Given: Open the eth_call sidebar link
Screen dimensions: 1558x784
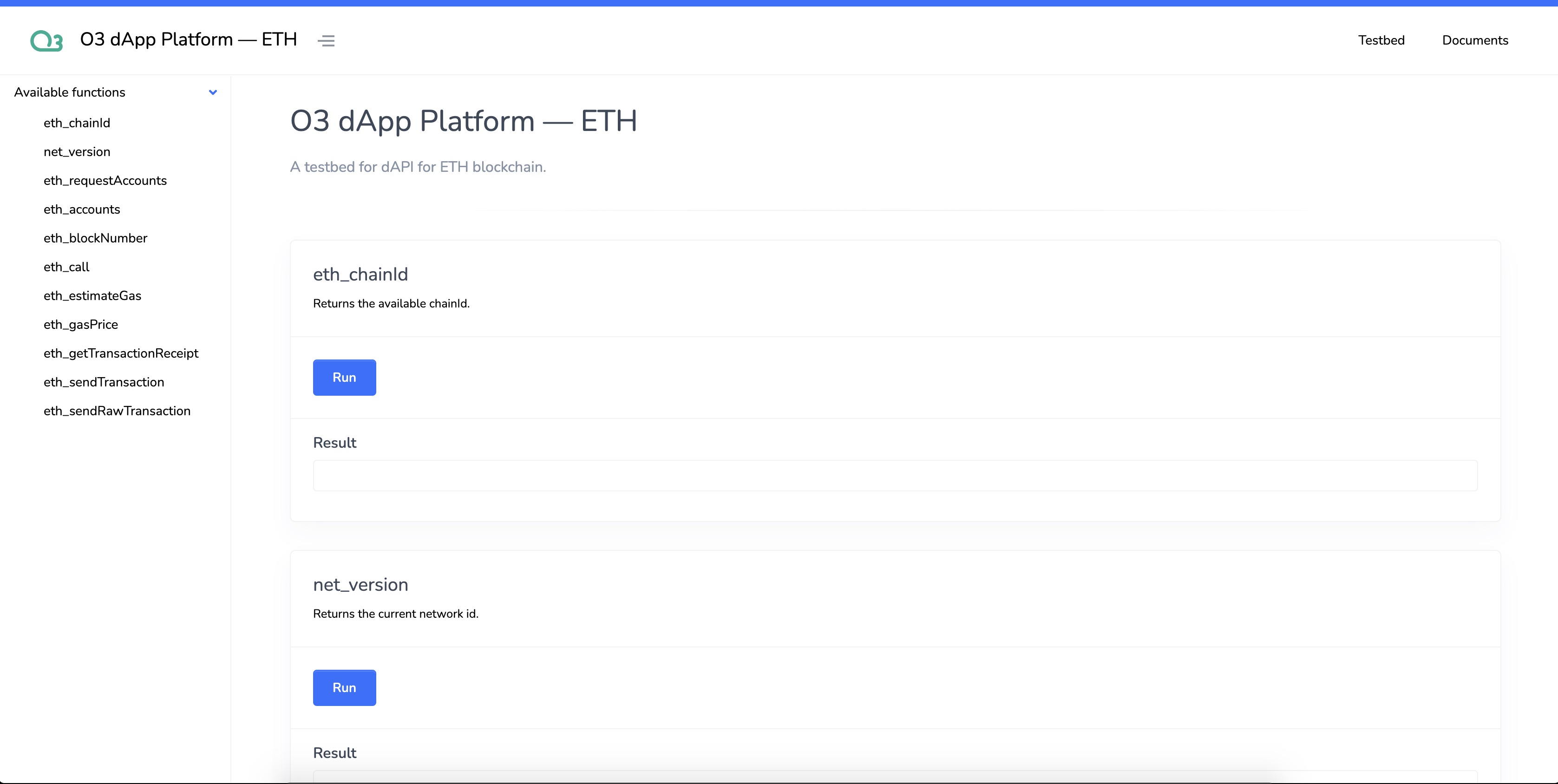Looking at the screenshot, I should pyautogui.click(x=66, y=267).
